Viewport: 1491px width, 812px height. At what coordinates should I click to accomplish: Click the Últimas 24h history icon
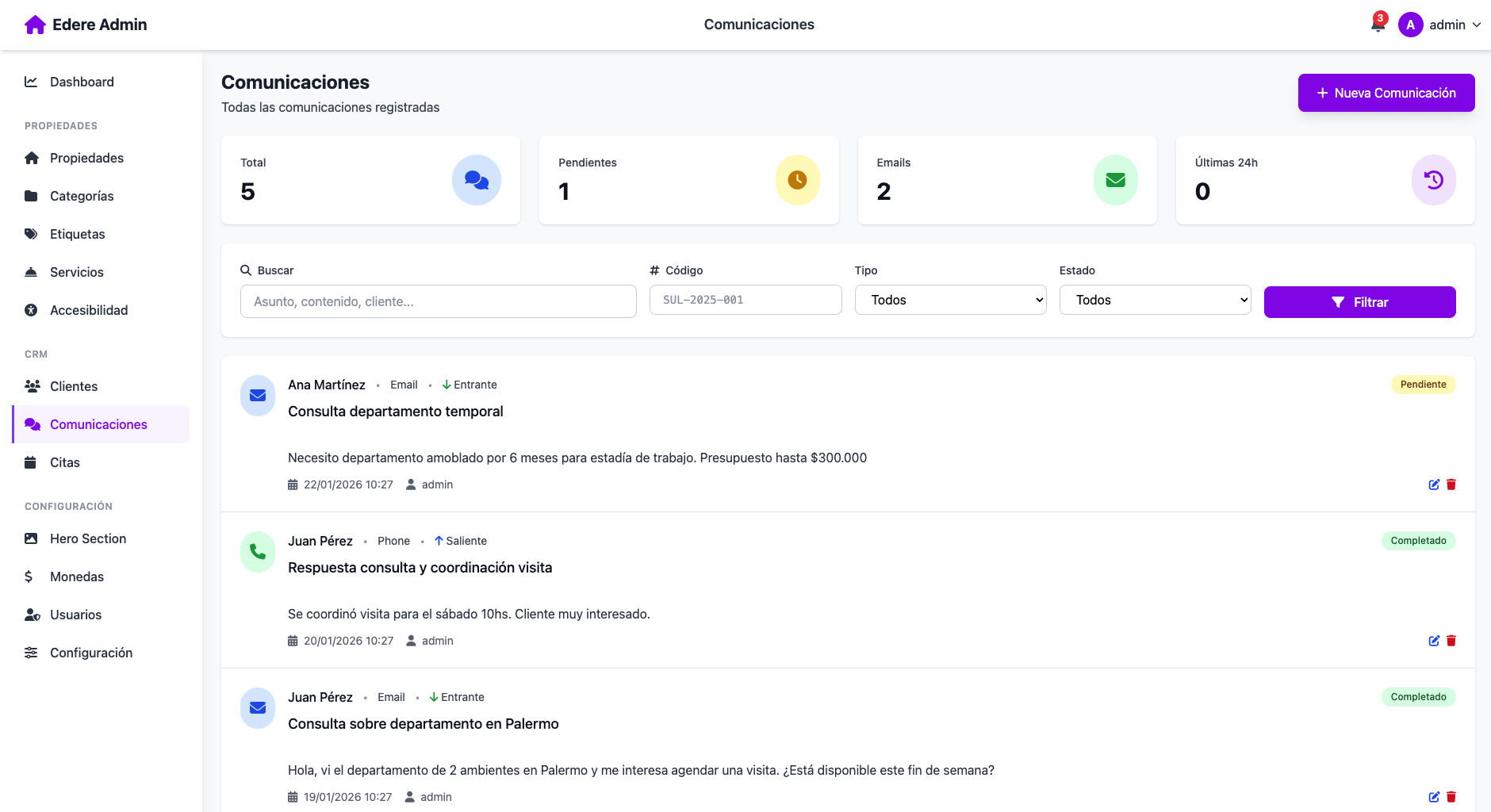(1433, 180)
